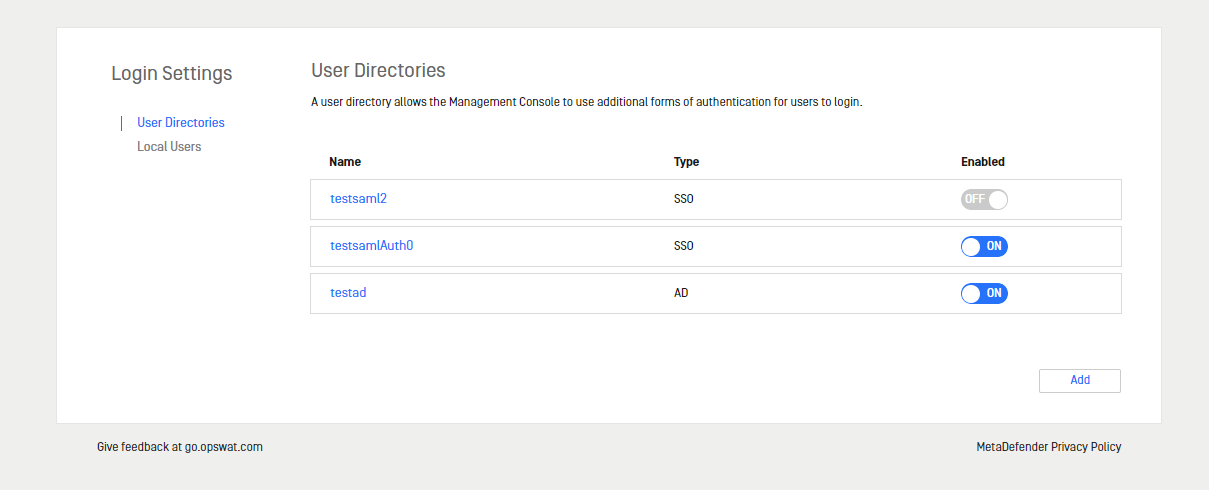Enable the testsaml2 directory toggle
The width and height of the screenshot is (1209, 490).
coord(984,199)
